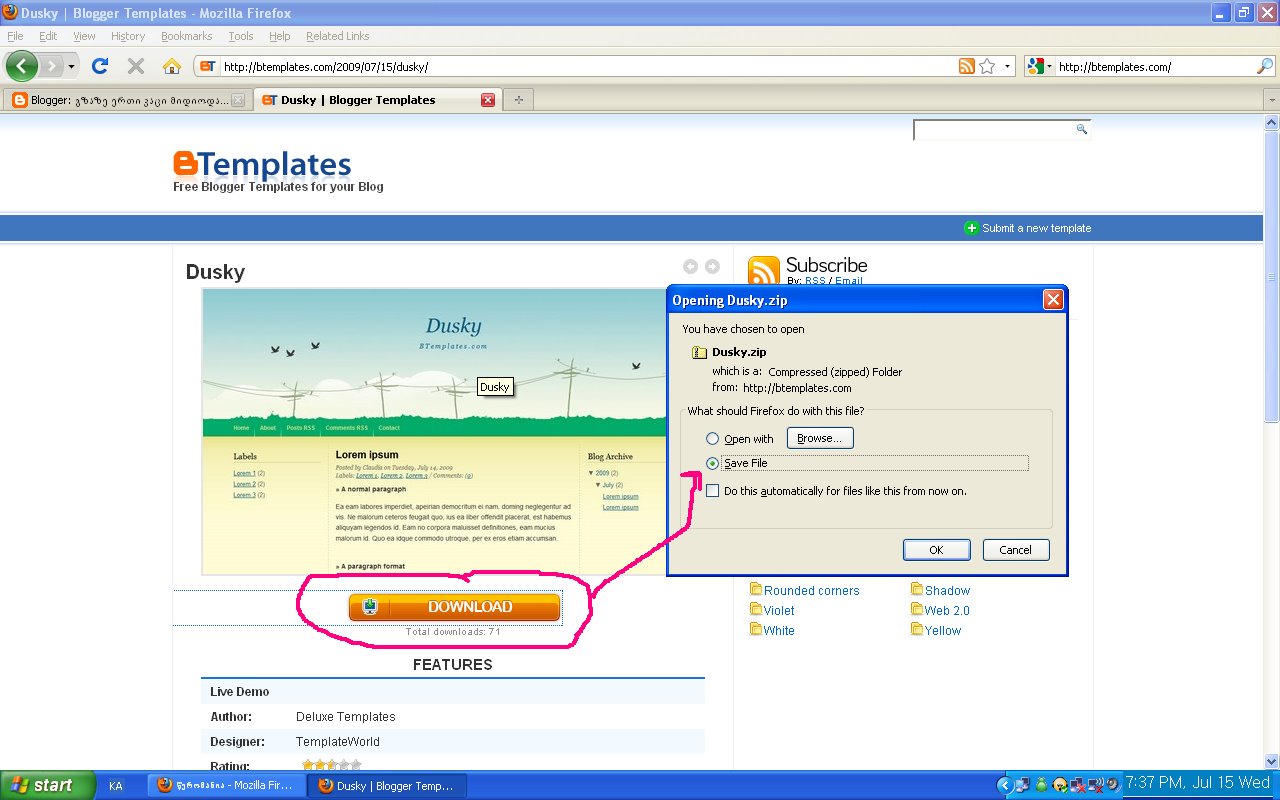Close the Dusky Blogger Templates tab
The image size is (1280, 800).
click(x=488, y=100)
